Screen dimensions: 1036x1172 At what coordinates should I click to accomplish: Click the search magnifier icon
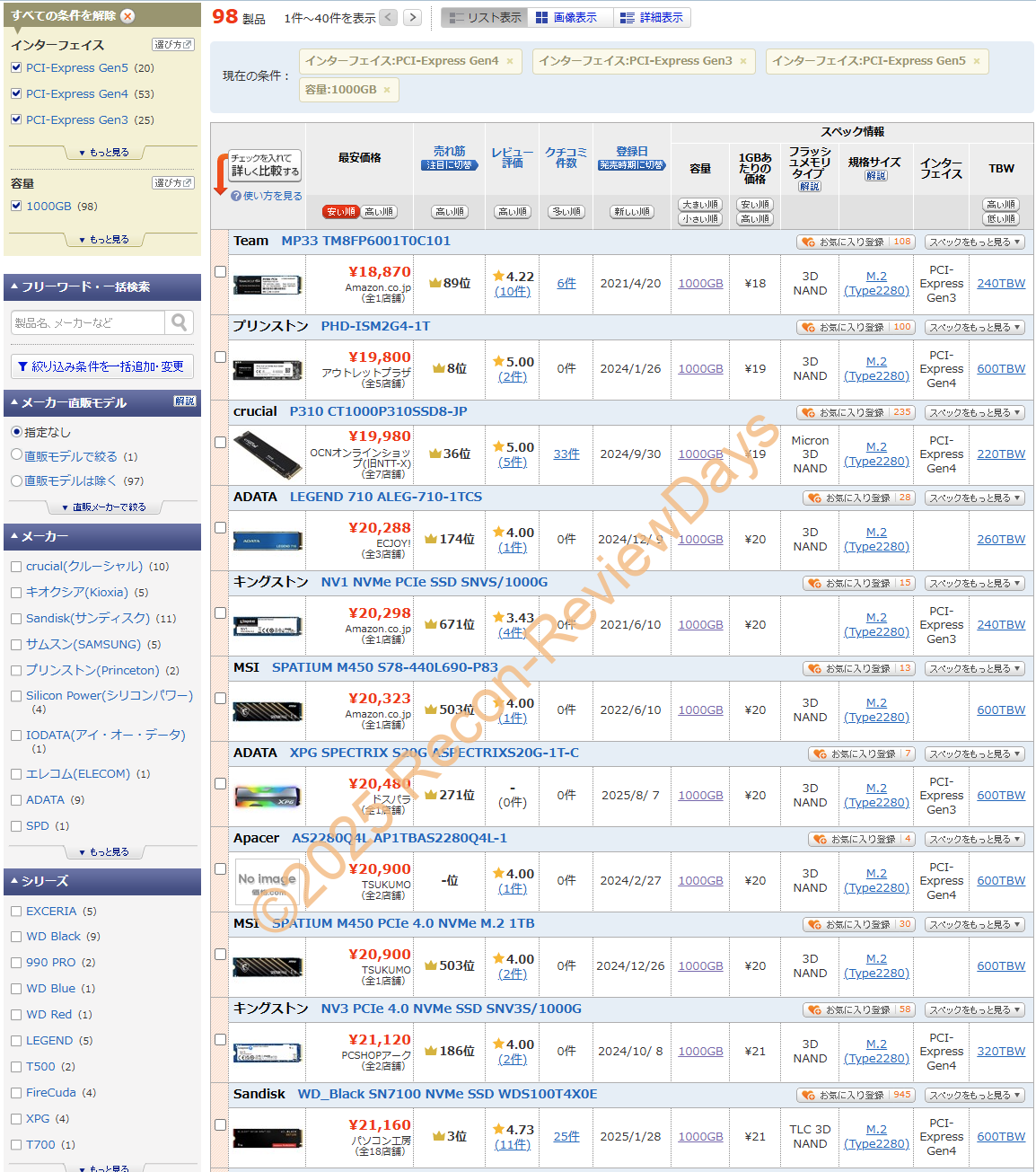tap(180, 322)
